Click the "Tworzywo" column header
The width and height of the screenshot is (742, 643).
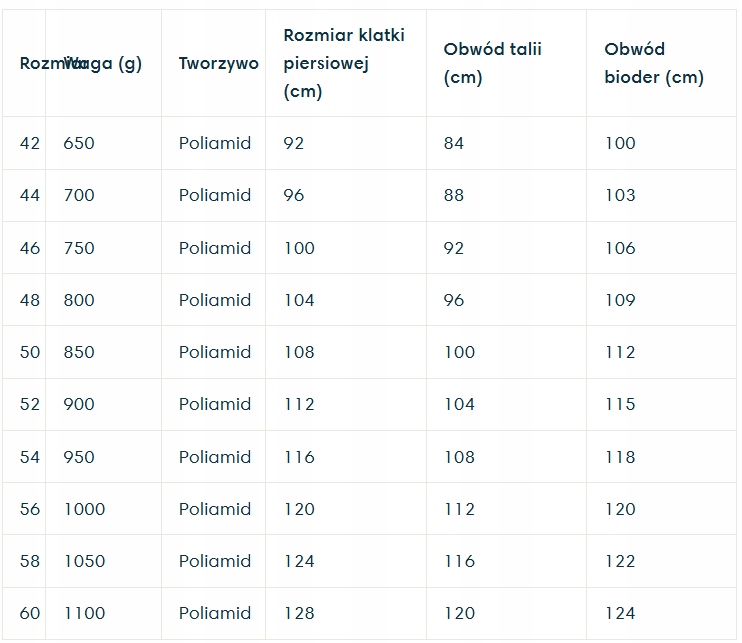tap(218, 63)
